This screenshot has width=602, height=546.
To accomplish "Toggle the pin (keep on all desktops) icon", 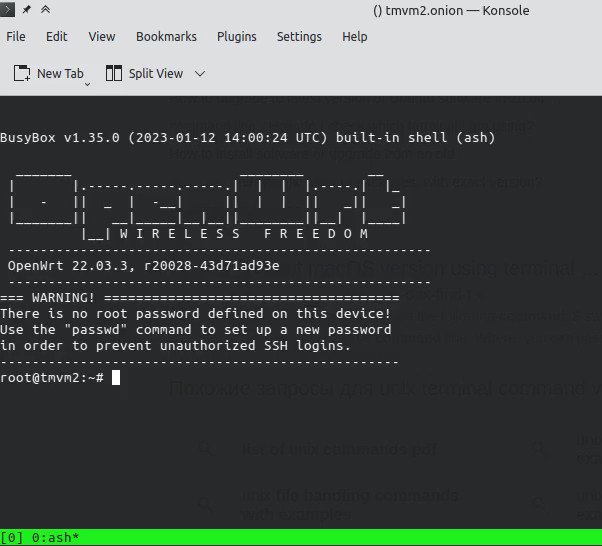I will pos(26,10).
